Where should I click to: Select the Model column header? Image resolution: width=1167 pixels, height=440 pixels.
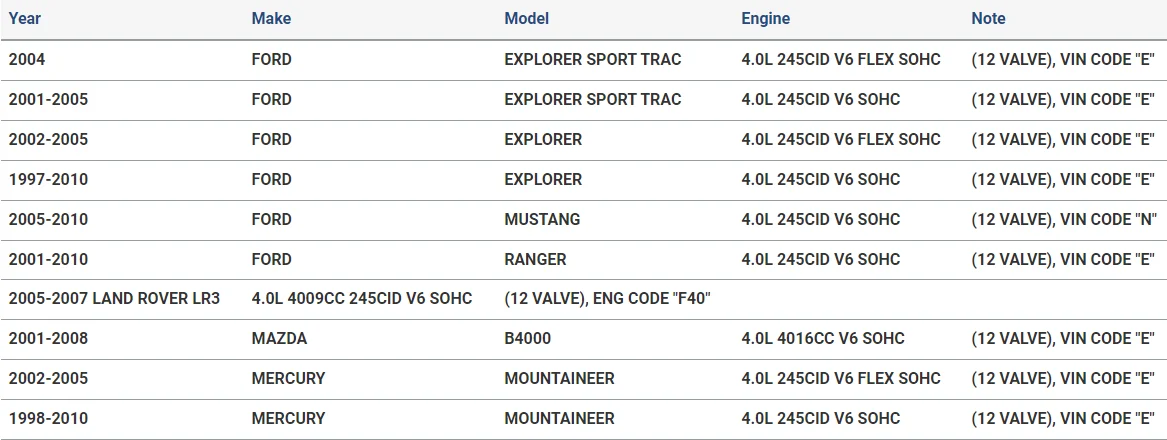click(526, 18)
